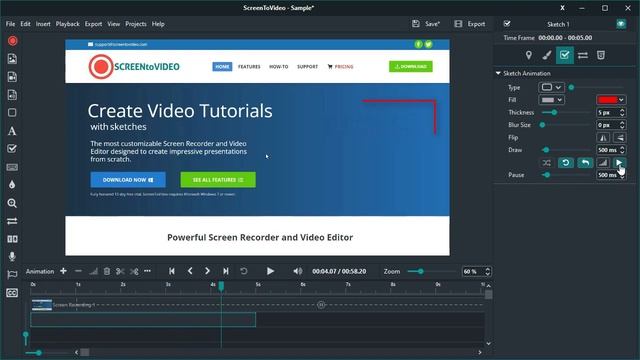640x360 pixels.
Task: Open the red color picker dropdown
Action: (611, 100)
